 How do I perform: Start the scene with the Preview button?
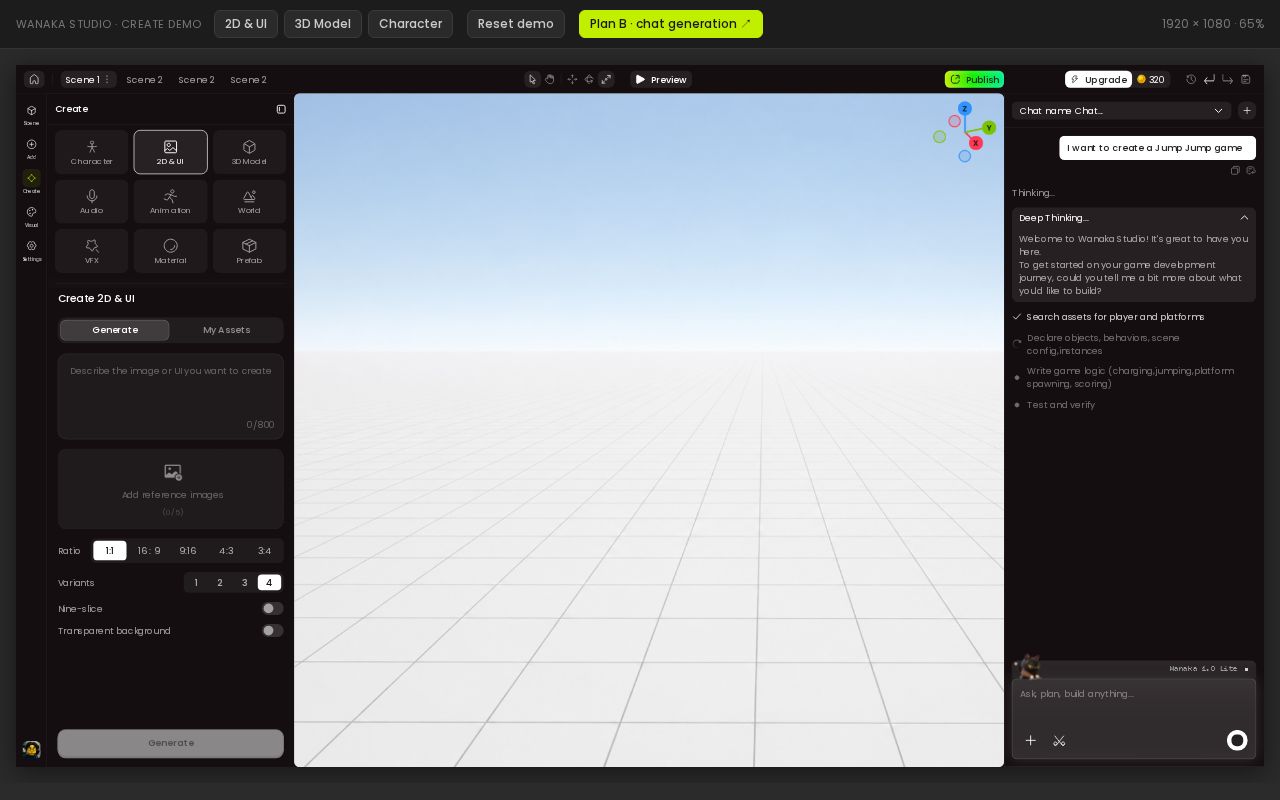point(661,79)
